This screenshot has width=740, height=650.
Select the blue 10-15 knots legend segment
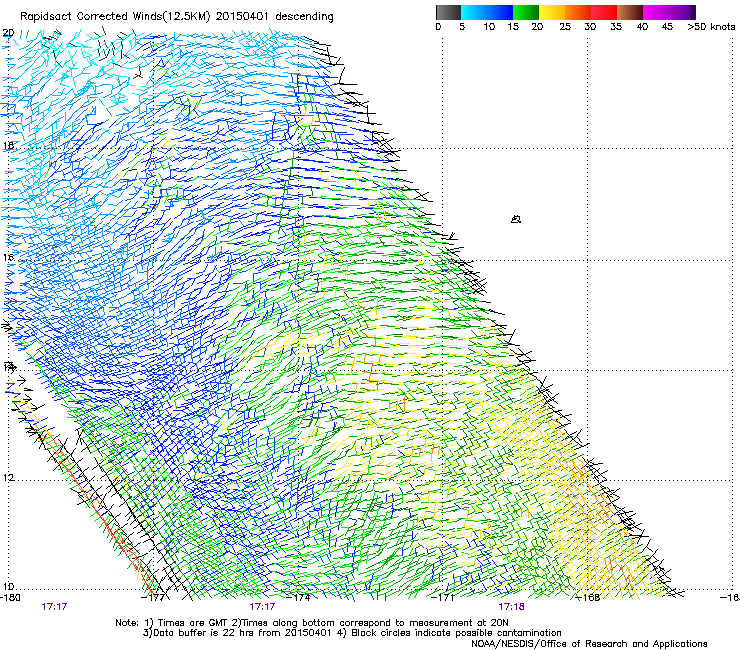pos(500,12)
